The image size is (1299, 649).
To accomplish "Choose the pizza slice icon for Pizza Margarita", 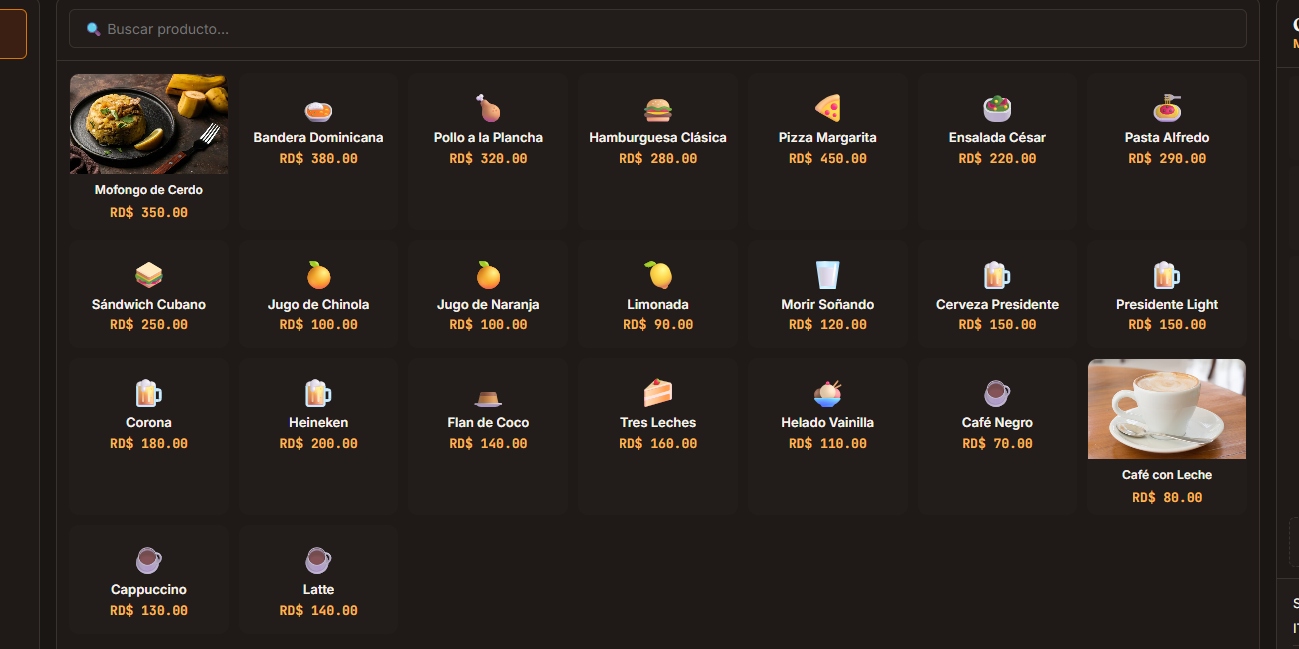I will click(x=828, y=108).
